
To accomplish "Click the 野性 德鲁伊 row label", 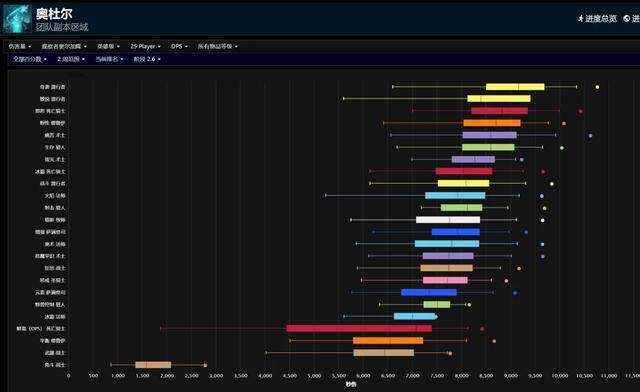I will point(52,123).
